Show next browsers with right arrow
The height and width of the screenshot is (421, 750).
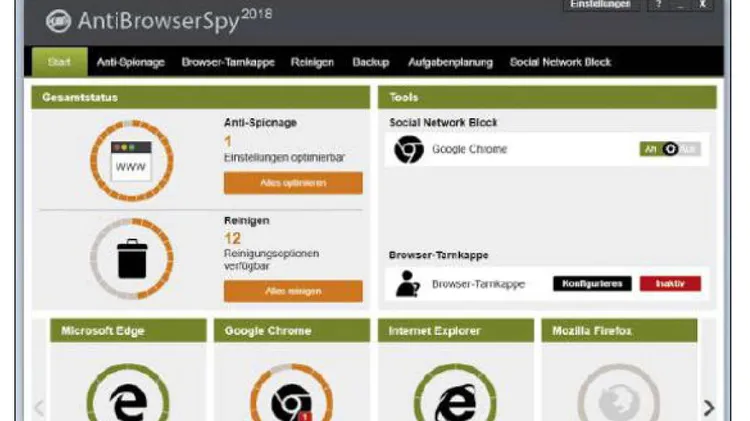coord(709,408)
